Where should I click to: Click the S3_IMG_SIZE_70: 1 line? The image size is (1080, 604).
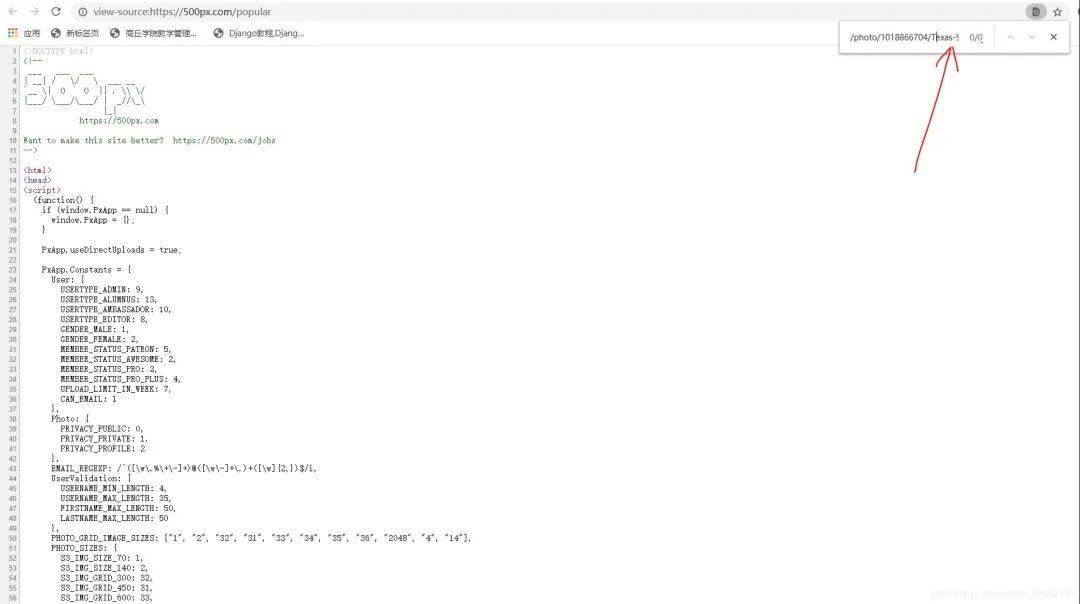click(101, 559)
